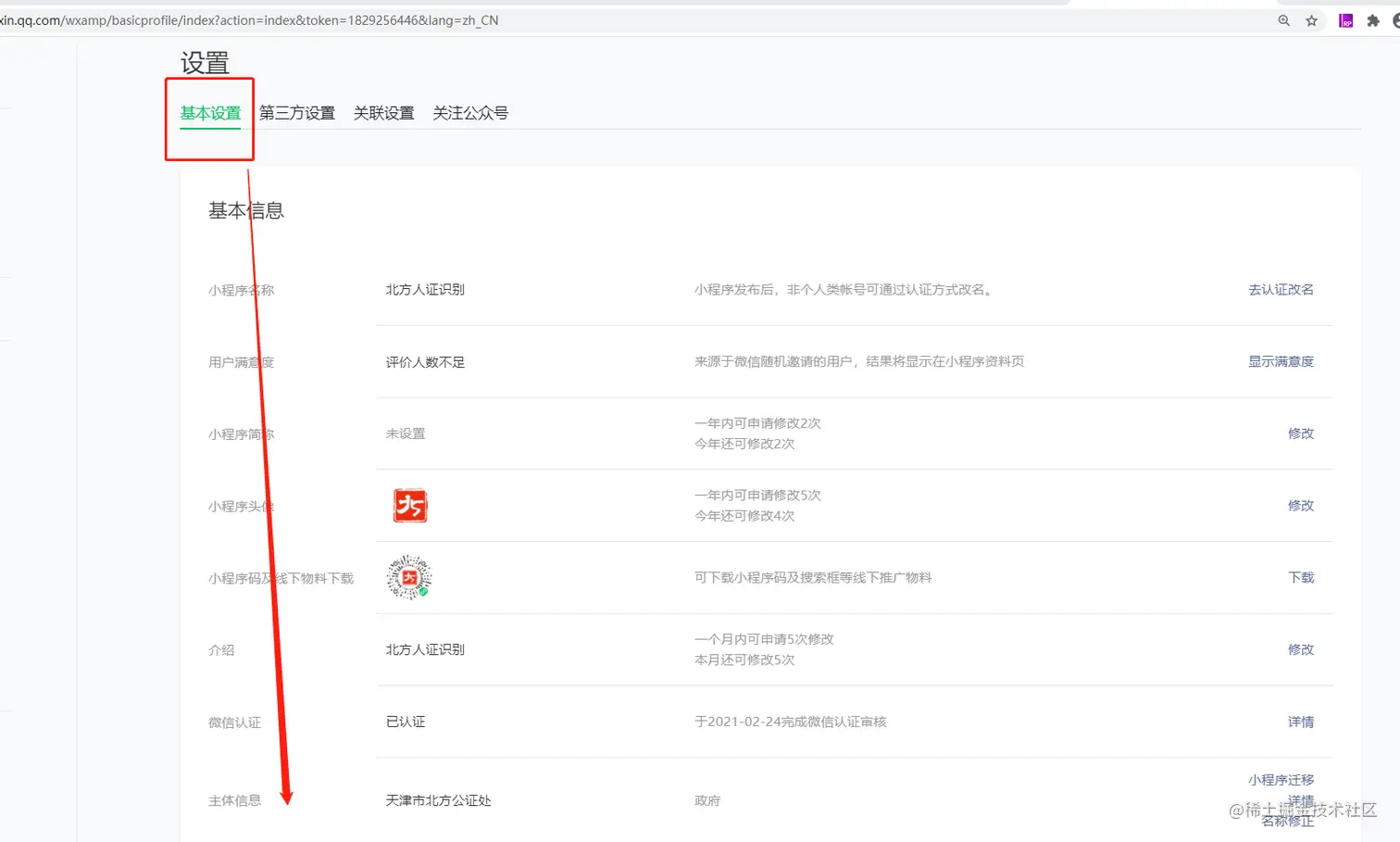
Task: Click the 显示满意度 link
Action: [x=1281, y=362]
